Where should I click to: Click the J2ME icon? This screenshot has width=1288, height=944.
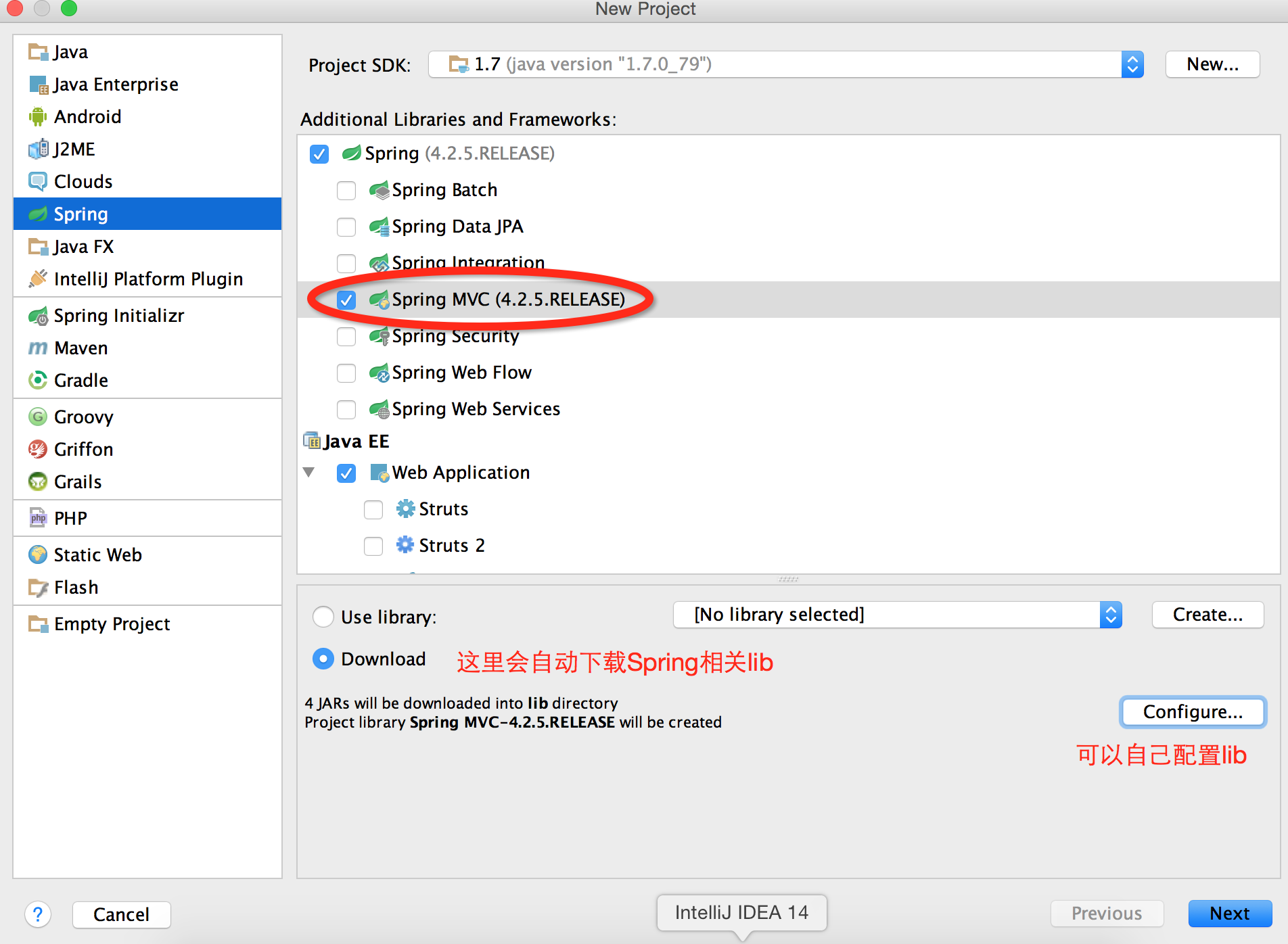38,149
